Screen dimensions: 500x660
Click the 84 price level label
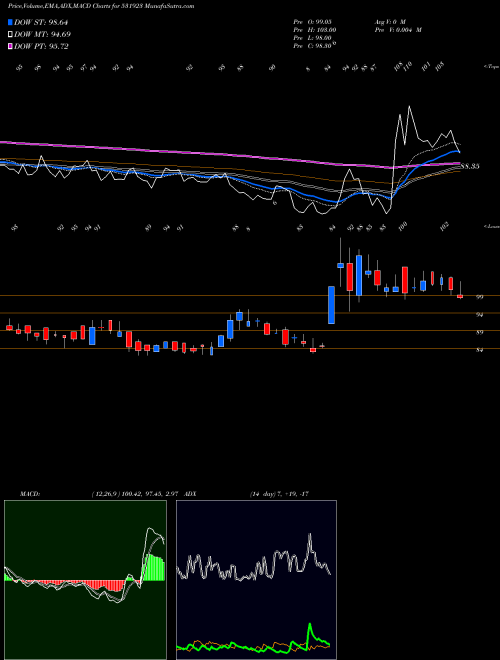pos(479,350)
